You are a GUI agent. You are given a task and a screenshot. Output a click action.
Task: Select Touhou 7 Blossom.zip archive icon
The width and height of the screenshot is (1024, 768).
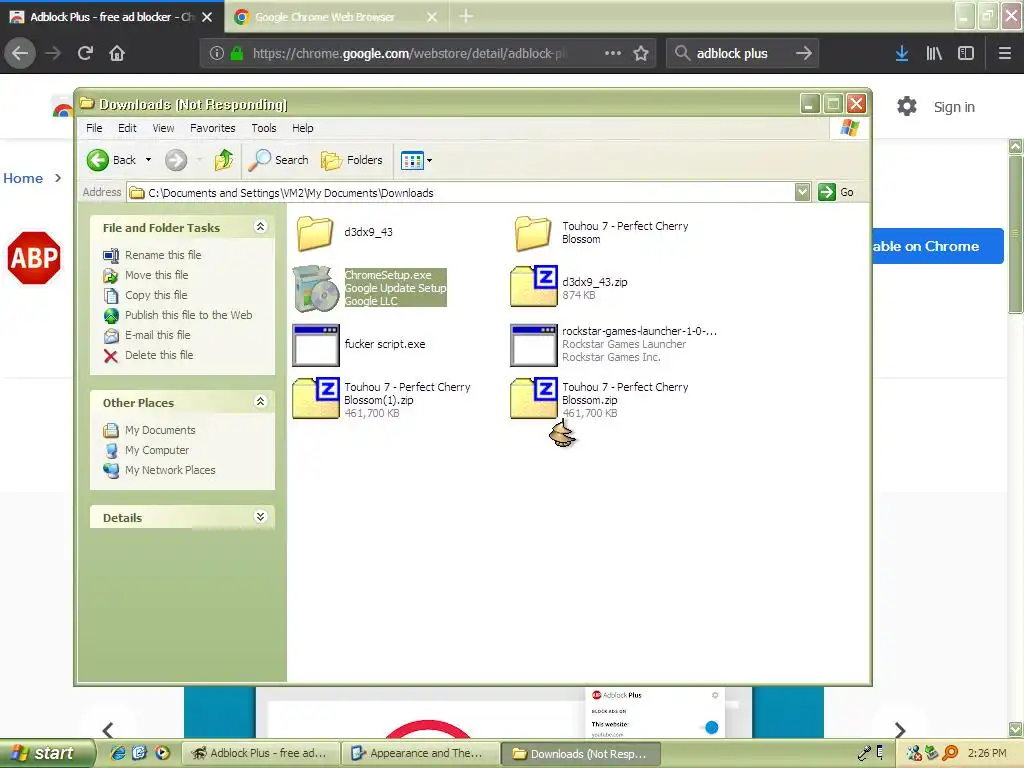[534, 398]
